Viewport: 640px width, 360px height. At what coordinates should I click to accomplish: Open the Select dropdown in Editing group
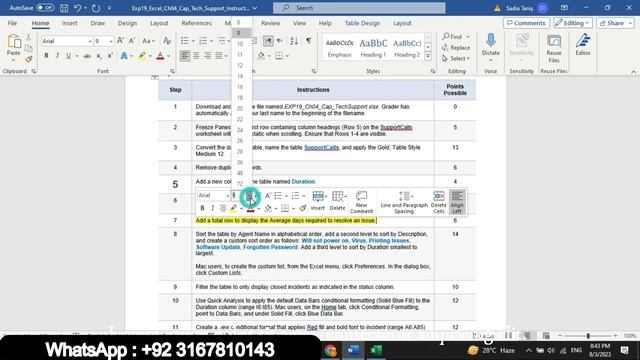pyautogui.click(x=456, y=59)
